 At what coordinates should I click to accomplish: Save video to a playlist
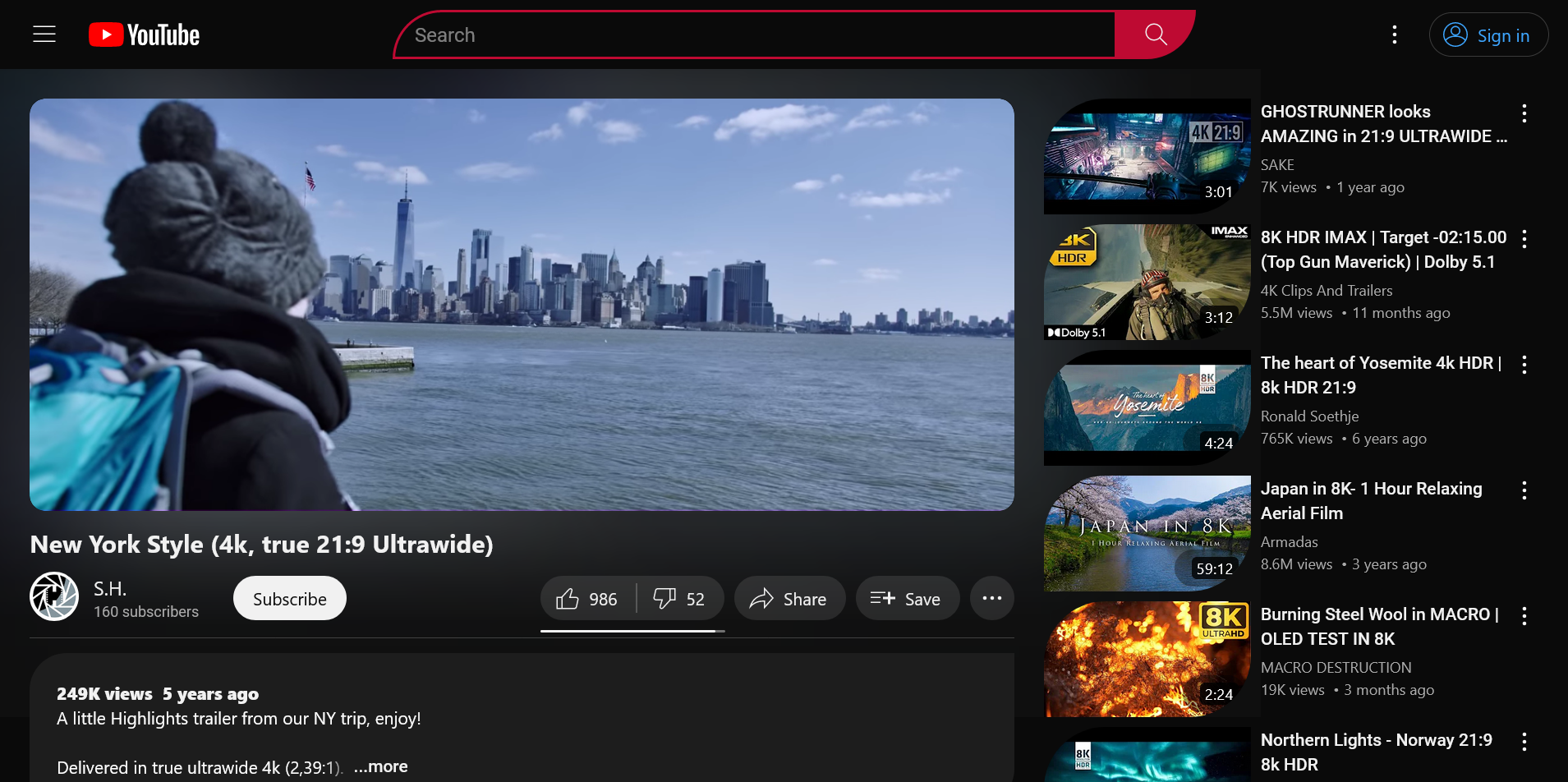coord(907,599)
